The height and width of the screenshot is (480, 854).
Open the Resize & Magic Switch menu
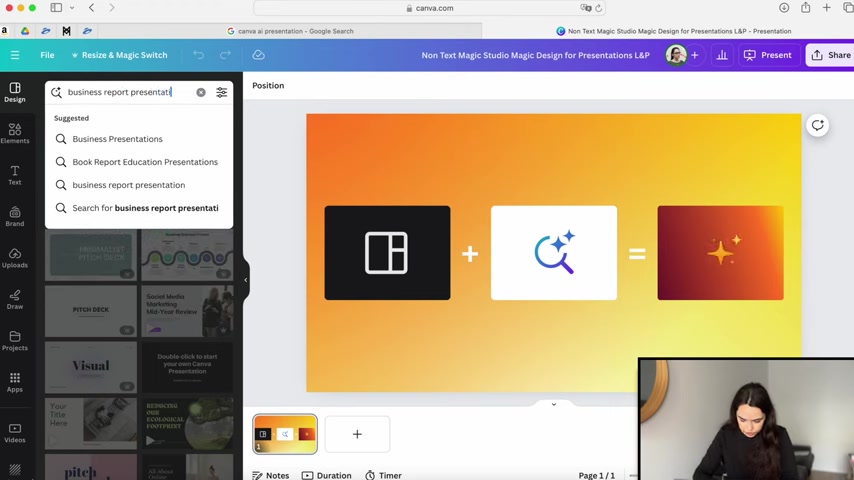(x=118, y=55)
